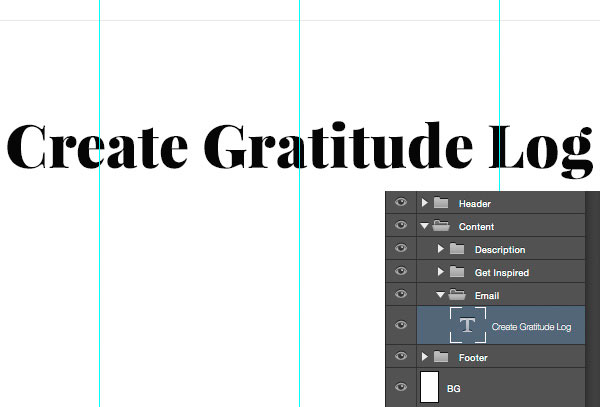Click the Get Inspired folder icon

[x=457, y=272]
